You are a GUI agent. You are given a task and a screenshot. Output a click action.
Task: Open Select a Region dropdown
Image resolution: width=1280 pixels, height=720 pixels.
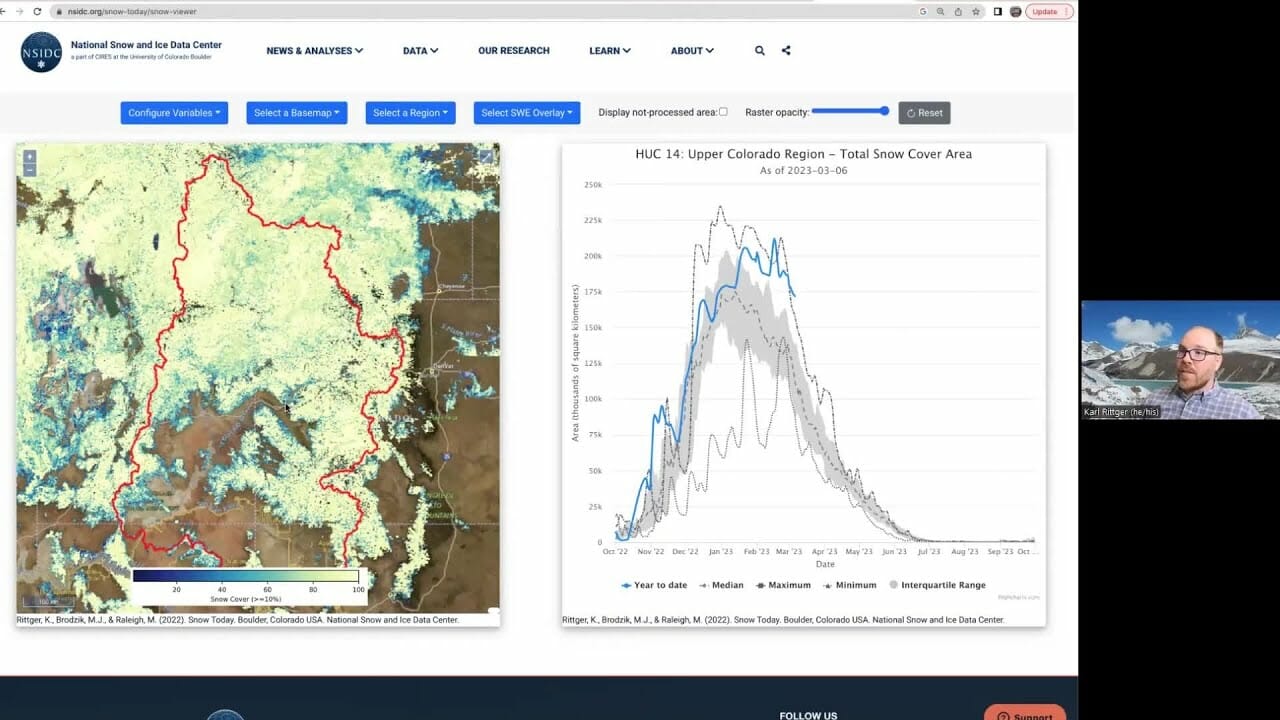click(x=410, y=113)
